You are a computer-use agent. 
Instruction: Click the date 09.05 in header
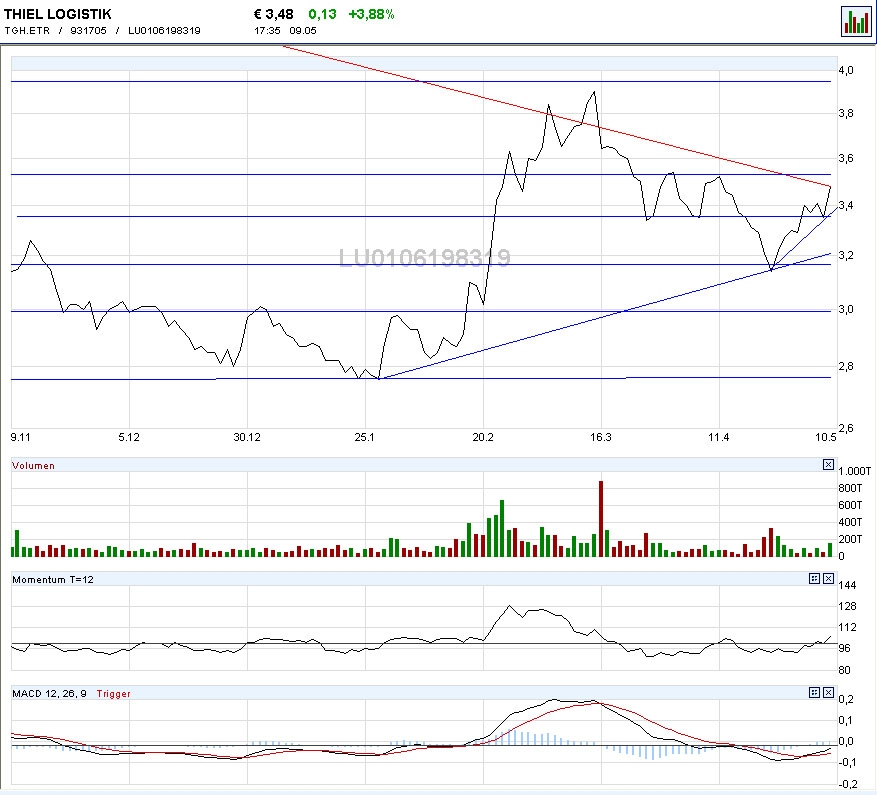coord(303,31)
